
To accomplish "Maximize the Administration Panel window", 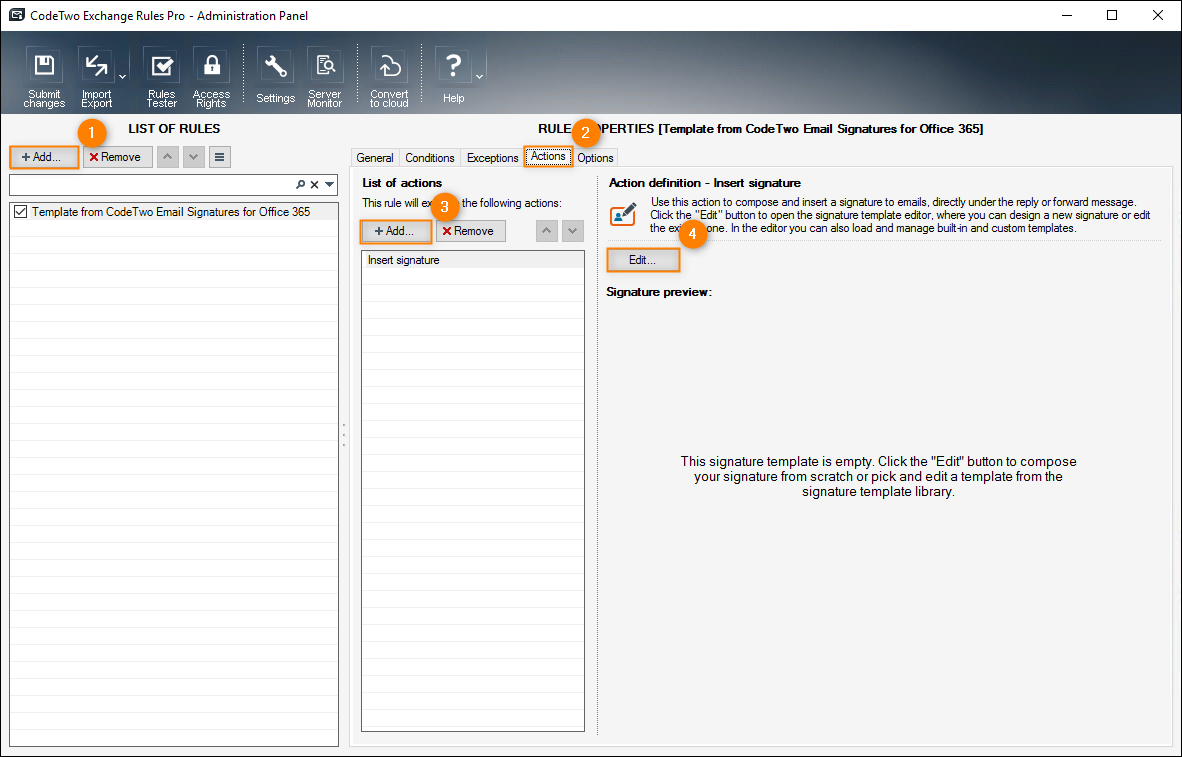I will (1112, 15).
